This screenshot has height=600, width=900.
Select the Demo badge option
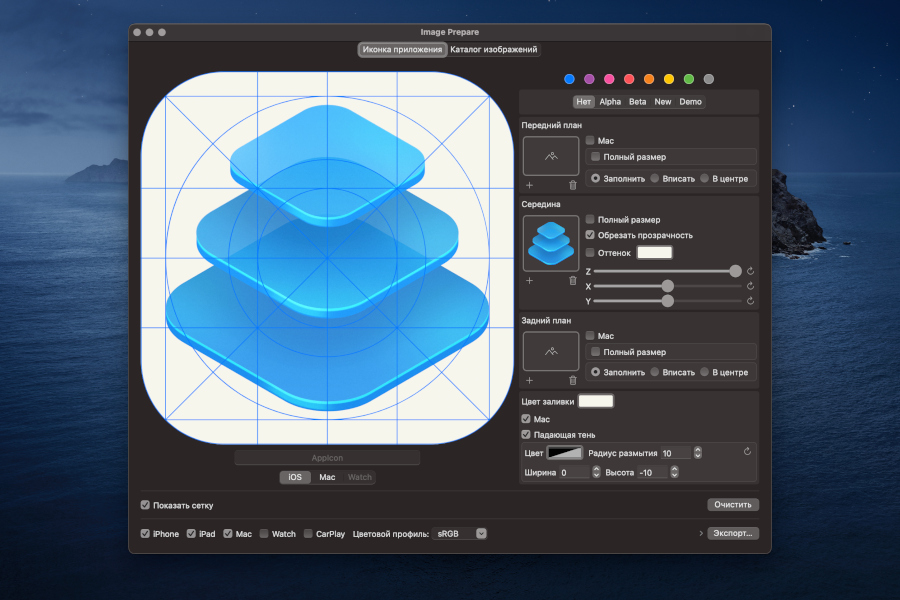(x=690, y=102)
